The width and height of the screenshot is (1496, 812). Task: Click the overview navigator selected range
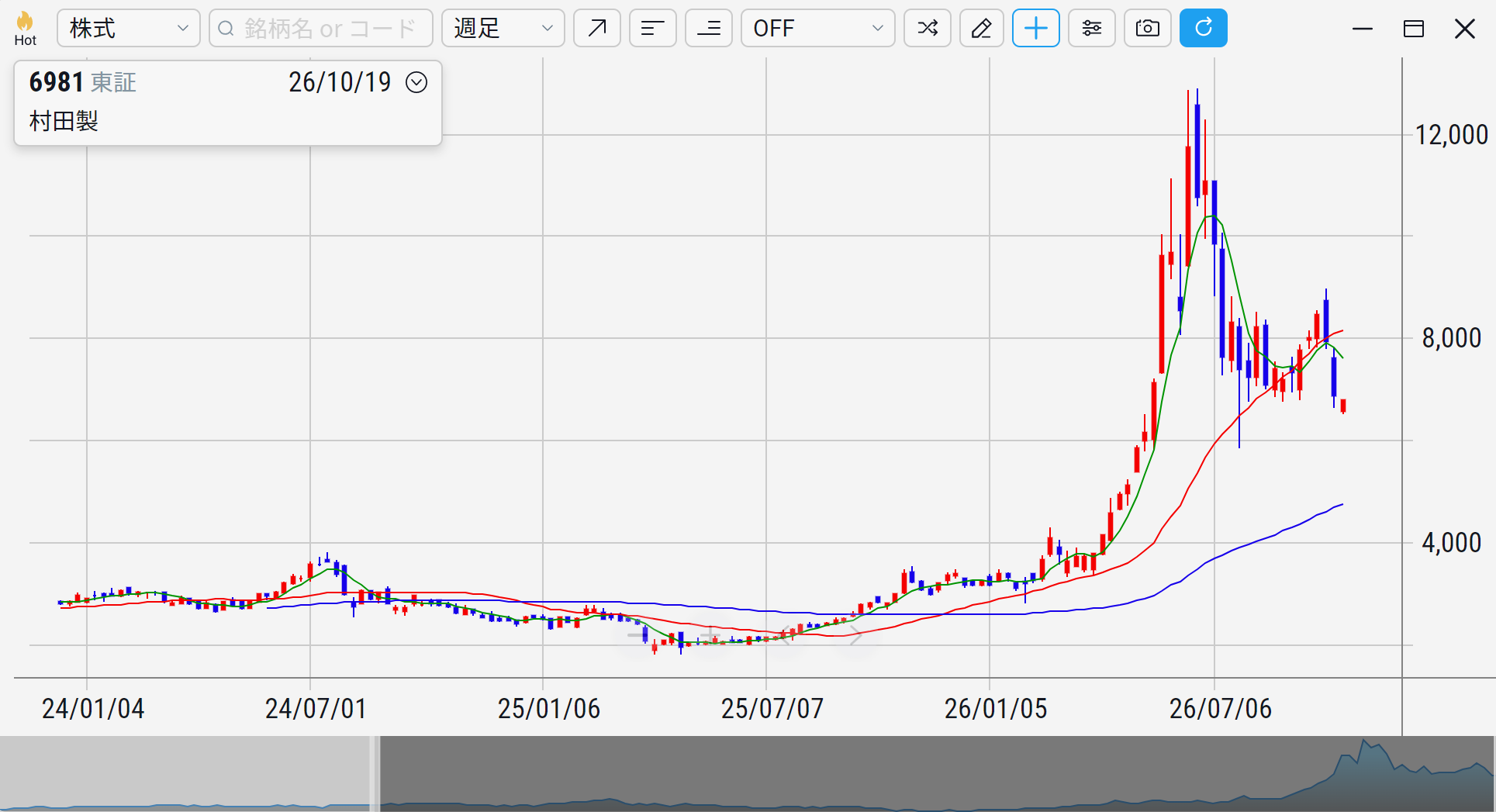[x=937, y=773]
